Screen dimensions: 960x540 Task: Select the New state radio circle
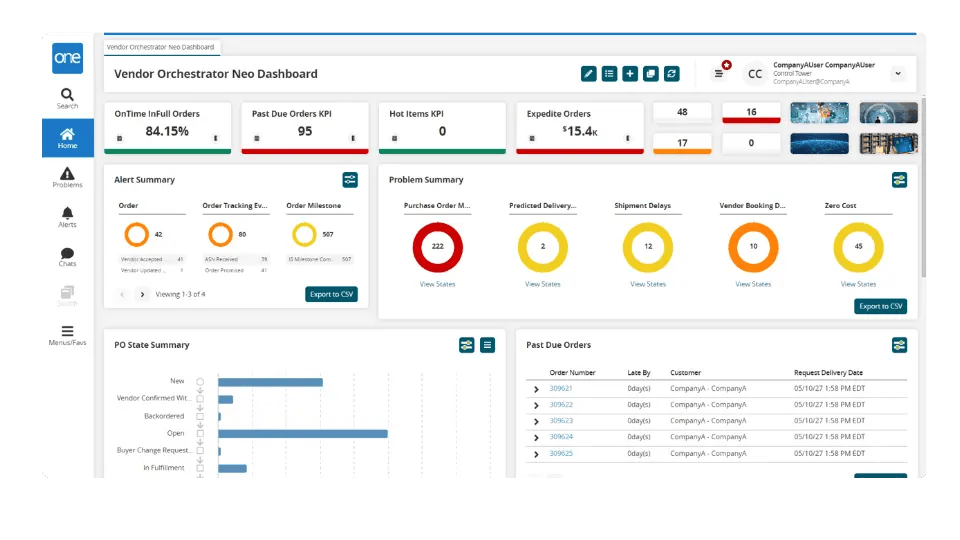click(200, 381)
